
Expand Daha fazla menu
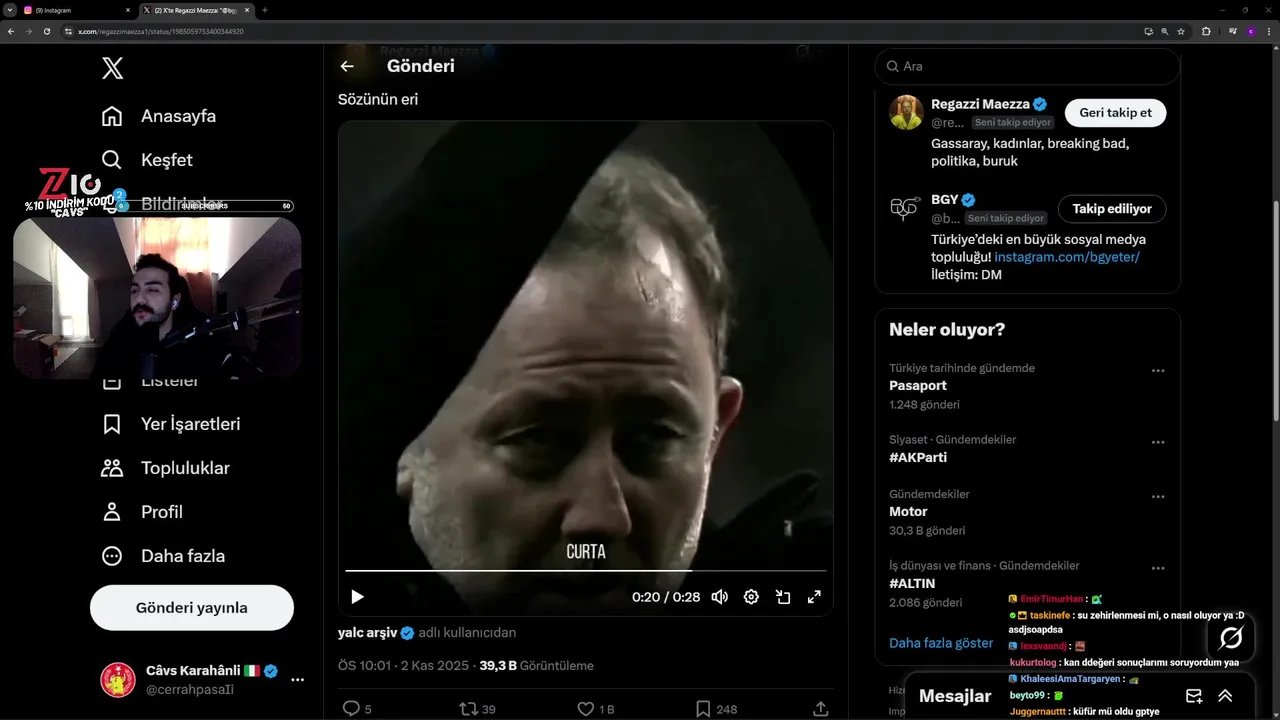pos(163,556)
